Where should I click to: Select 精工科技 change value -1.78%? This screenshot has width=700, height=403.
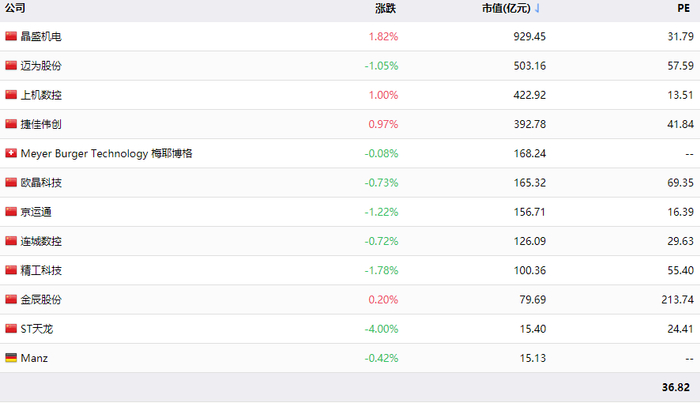tap(381, 270)
